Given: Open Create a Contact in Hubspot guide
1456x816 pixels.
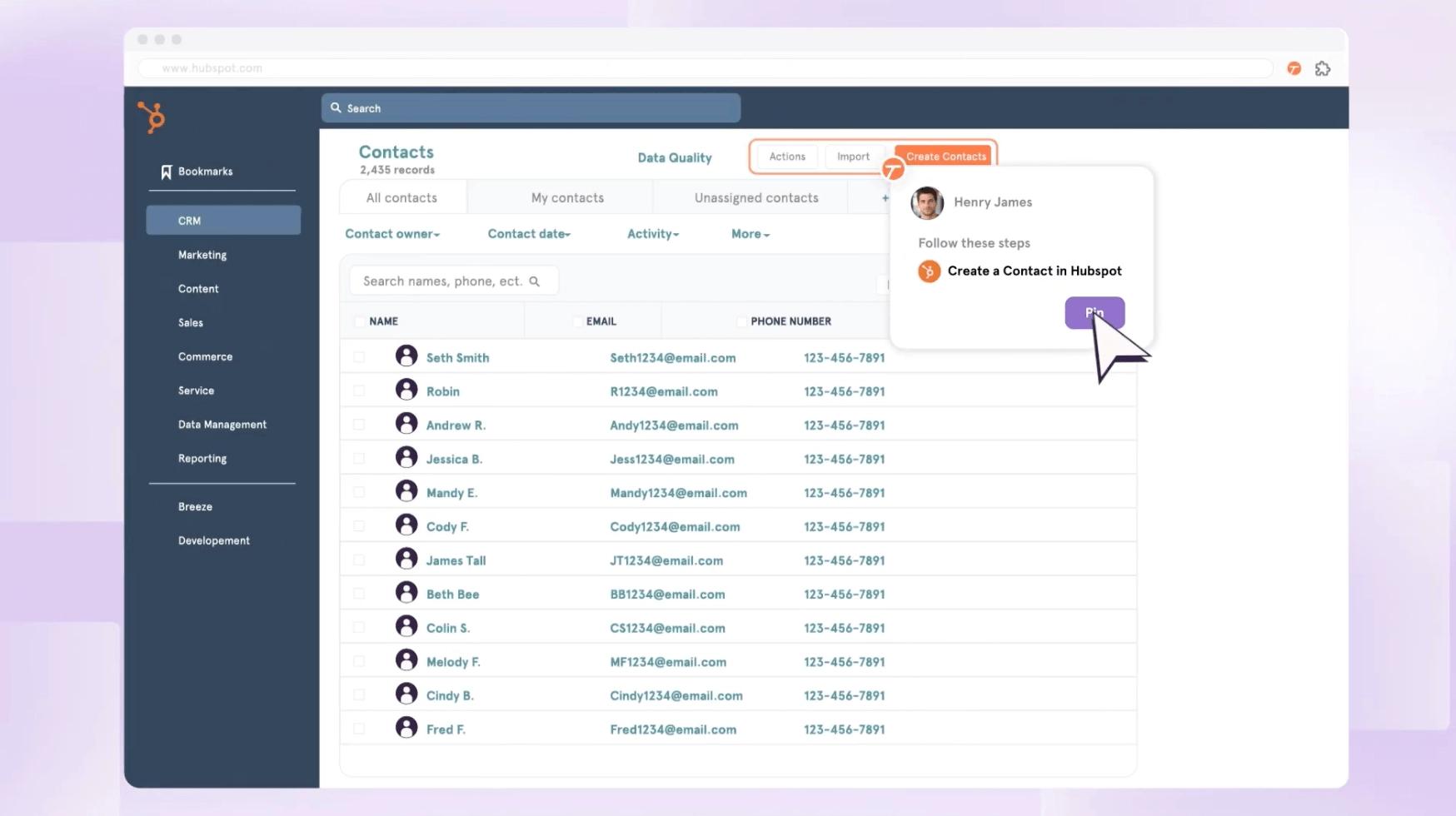Looking at the screenshot, I should click(1035, 271).
